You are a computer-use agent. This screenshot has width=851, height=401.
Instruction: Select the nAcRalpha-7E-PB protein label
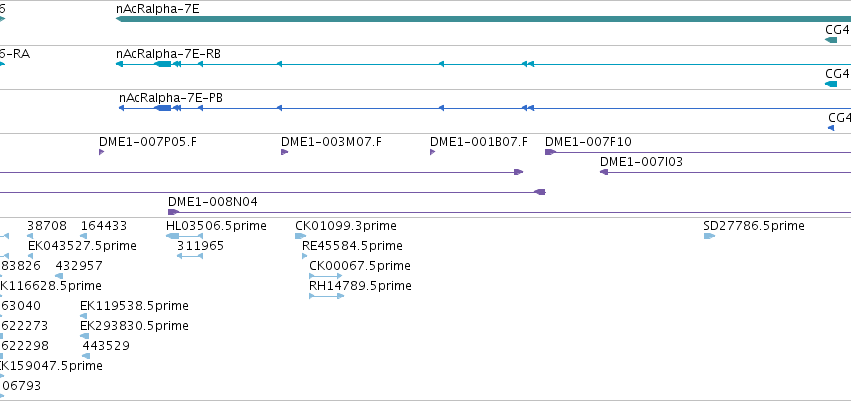171,98
